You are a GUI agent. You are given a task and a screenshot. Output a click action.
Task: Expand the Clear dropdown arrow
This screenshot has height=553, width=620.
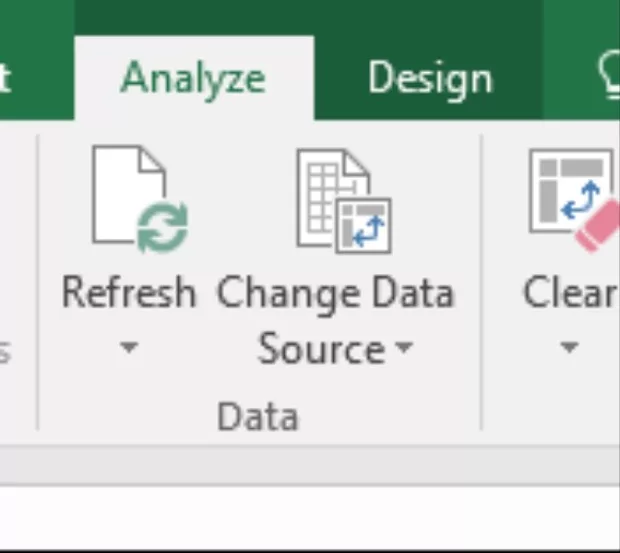pos(568,349)
